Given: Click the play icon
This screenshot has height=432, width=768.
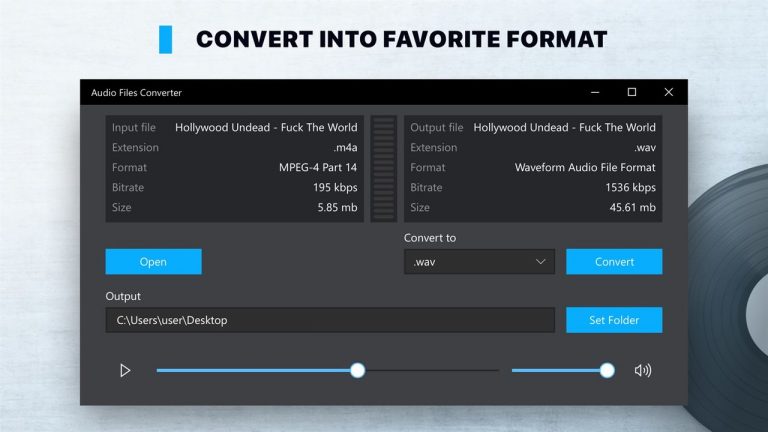Looking at the screenshot, I should (x=125, y=370).
